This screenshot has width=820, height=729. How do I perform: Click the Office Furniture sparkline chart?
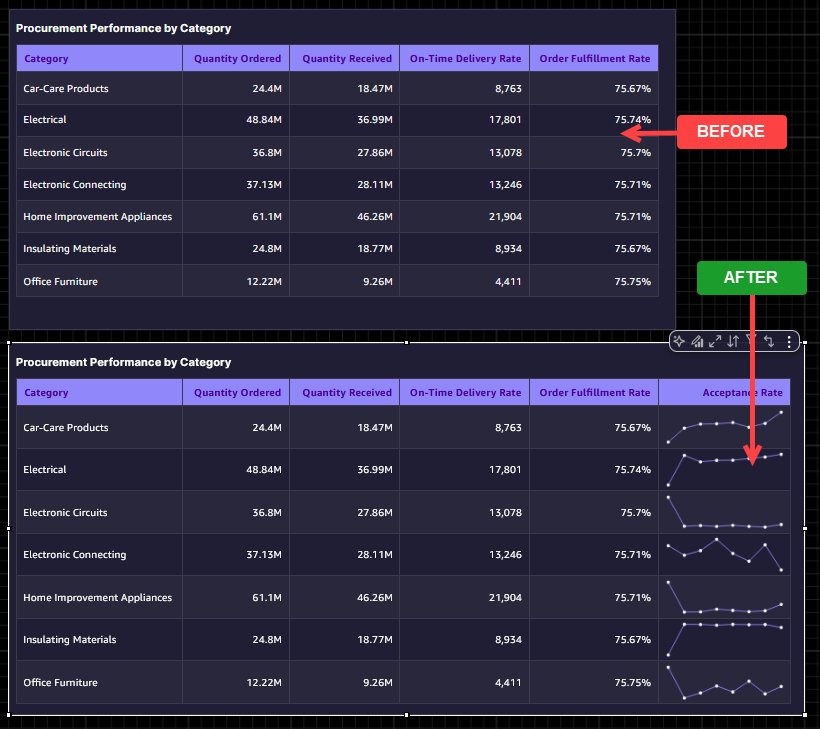(724, 682)
